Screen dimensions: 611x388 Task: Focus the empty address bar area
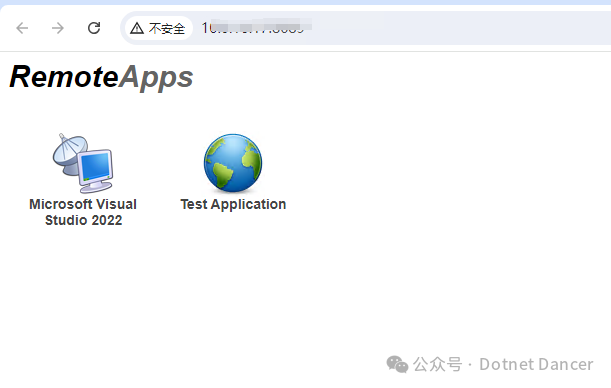point(460,28)
